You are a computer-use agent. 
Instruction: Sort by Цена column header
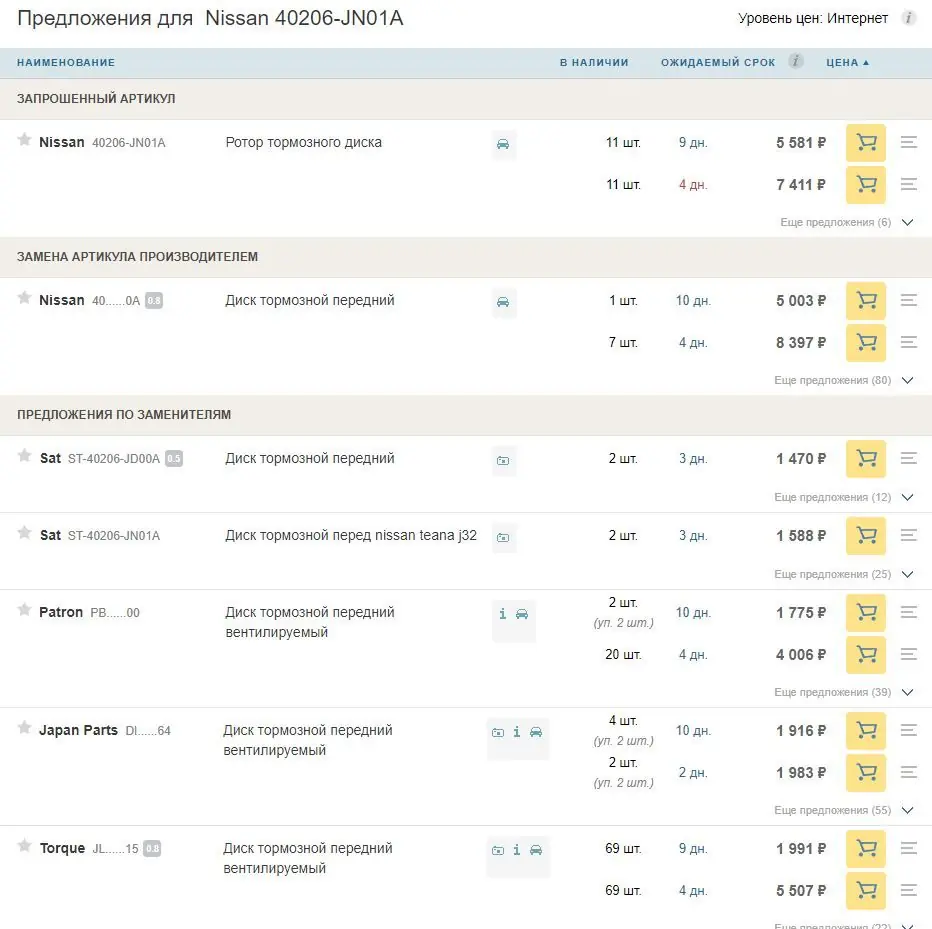click(x=847, y=62)
